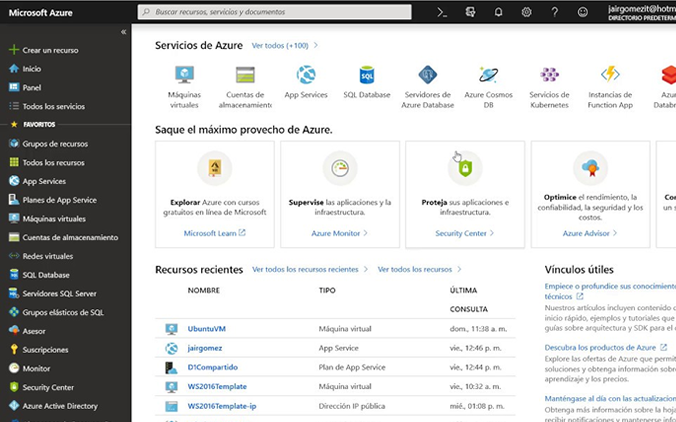Open Servicios de Kubernetes tile
This screenshot has width=676, height=422.
(x=549, y=87)
